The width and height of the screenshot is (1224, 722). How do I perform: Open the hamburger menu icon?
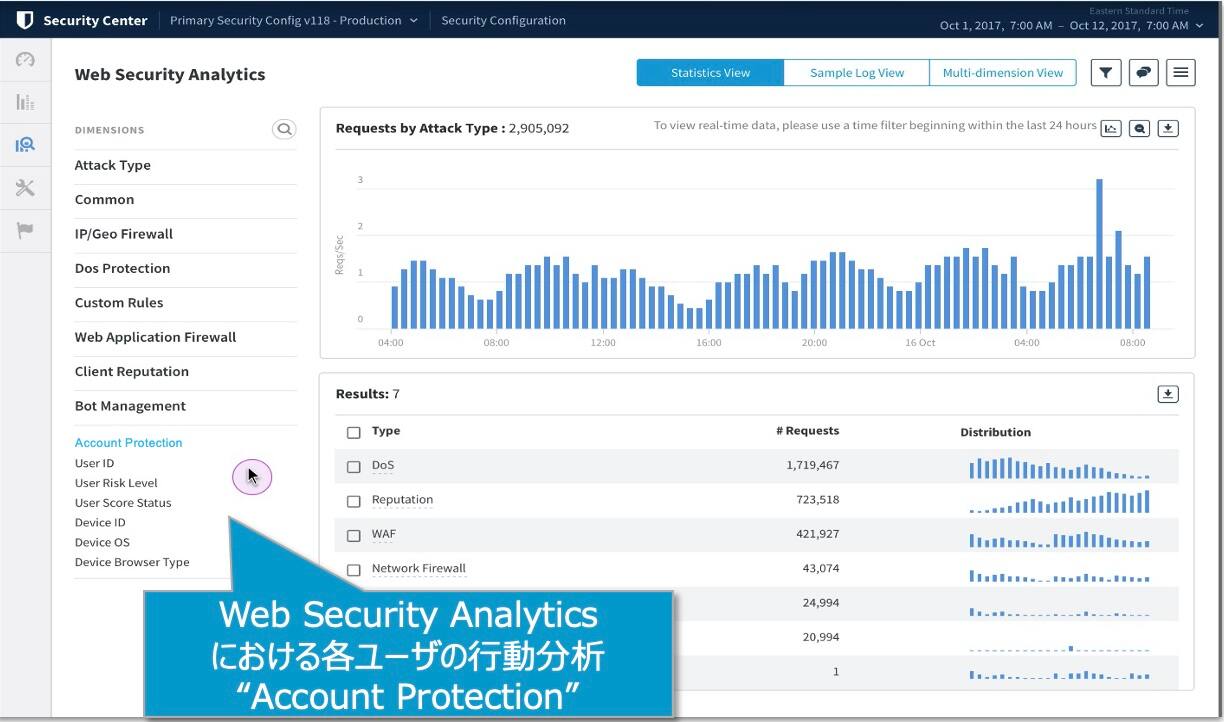(1181, 72)
